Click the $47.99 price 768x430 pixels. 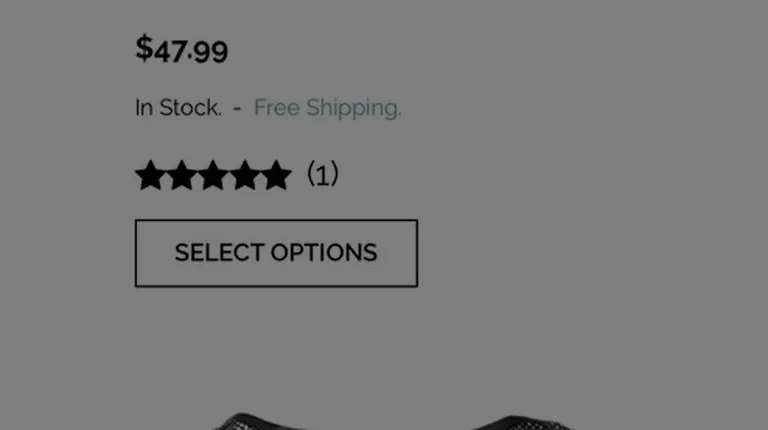tap(182, 49)
